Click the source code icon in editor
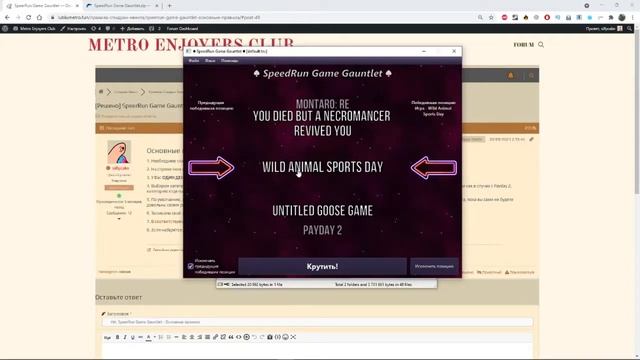The width and height of the screenshot is (640, 360). (239, 337)
